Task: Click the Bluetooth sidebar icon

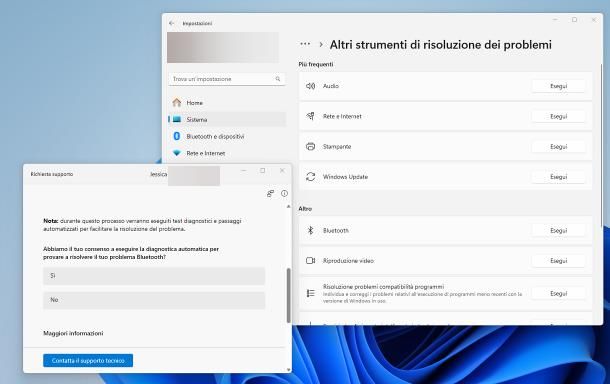Action: pos(177,137)
